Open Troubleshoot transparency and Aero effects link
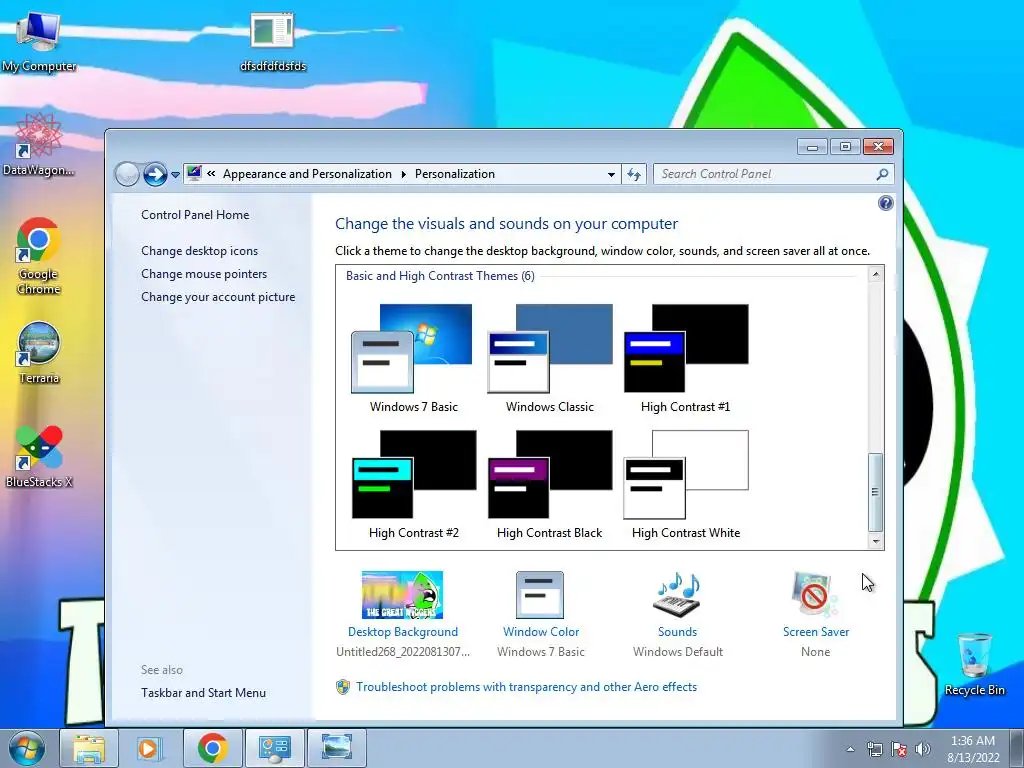 tap(526, 687)
